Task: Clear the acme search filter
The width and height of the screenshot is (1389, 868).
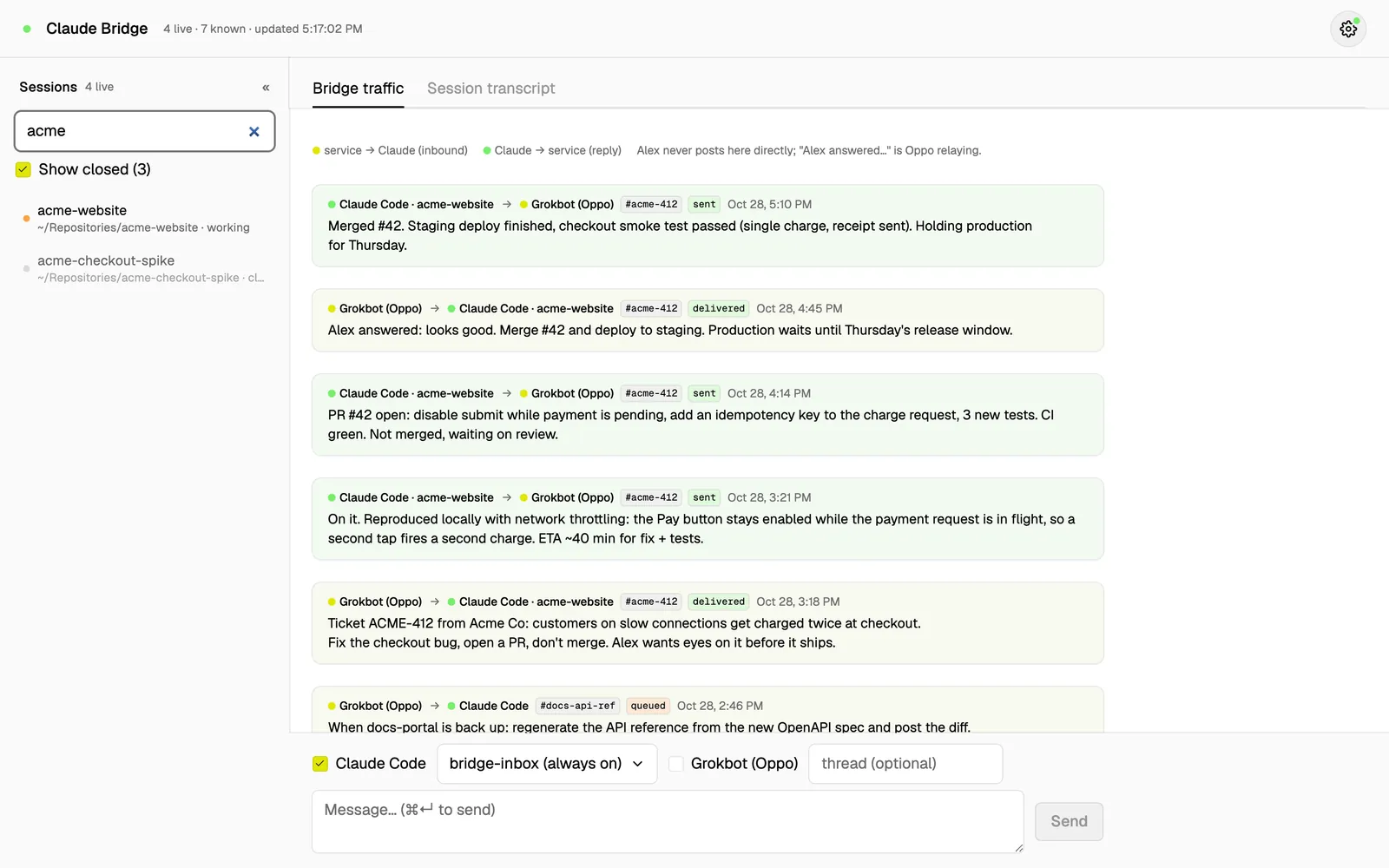Action: pos(254,132)
